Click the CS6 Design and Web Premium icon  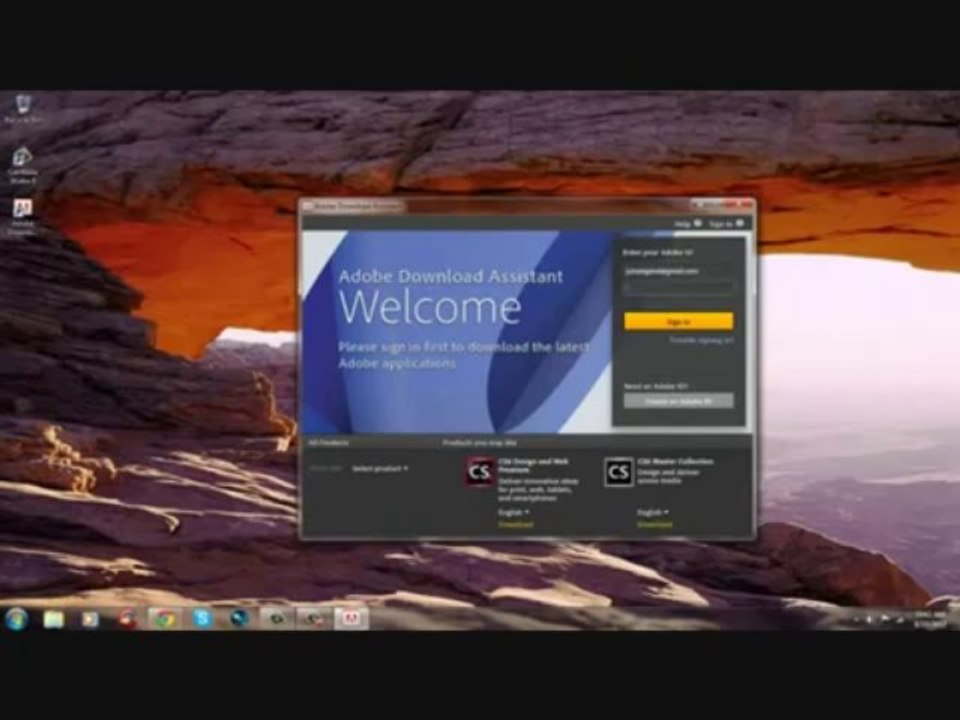click(x=479, y=472)
